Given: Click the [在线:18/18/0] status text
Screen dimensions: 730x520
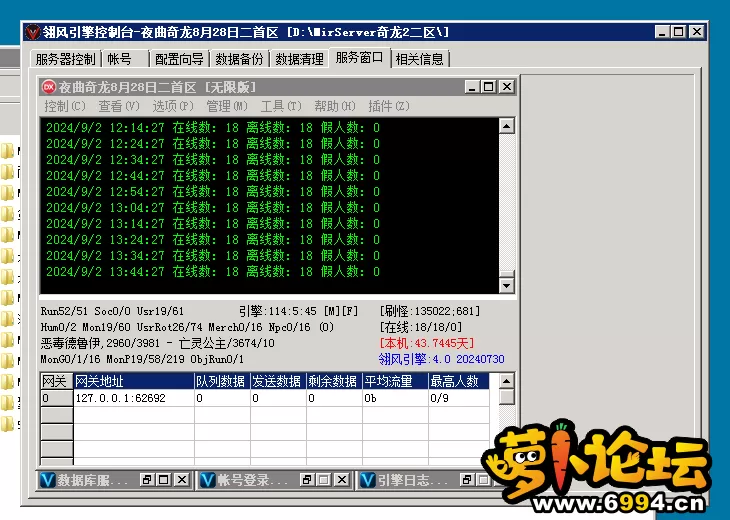Looking at the screenshot, I should (420, 327).
